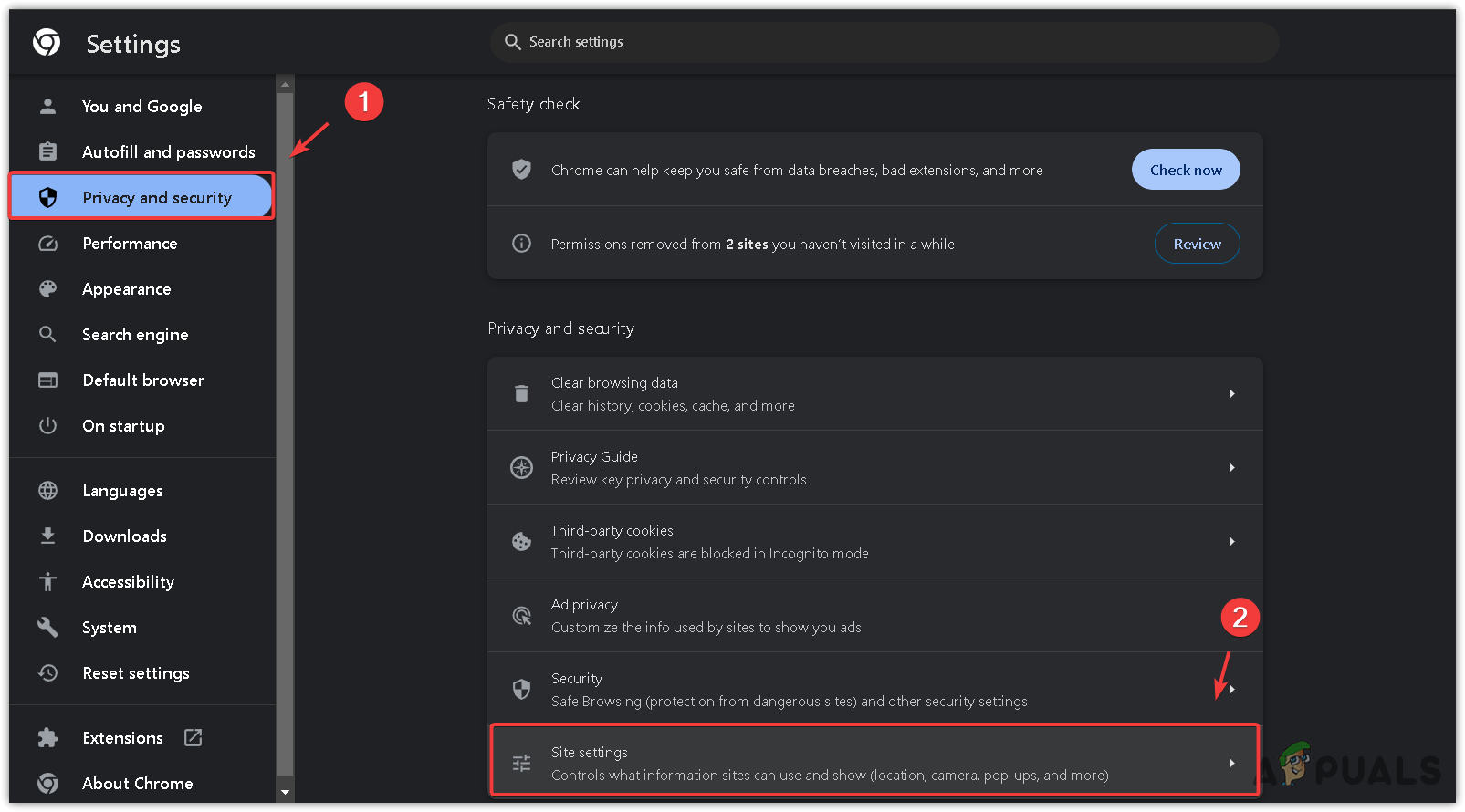Click the trash icon for Clear browsing data
The width and height of the screenshot is (1465, 812).
(x=521, y=394)
